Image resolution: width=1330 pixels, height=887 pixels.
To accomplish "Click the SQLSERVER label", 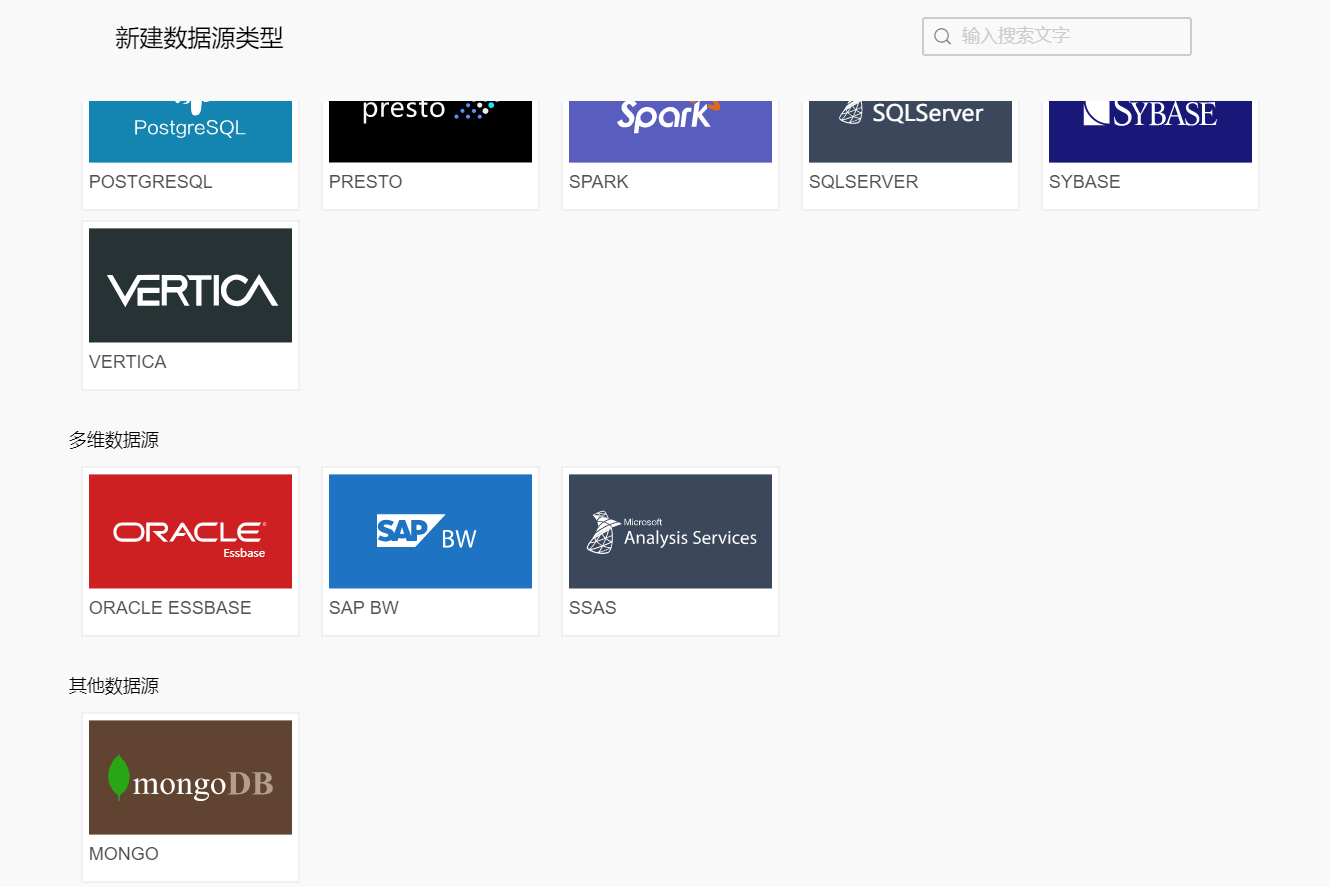I will click(864, 182).
